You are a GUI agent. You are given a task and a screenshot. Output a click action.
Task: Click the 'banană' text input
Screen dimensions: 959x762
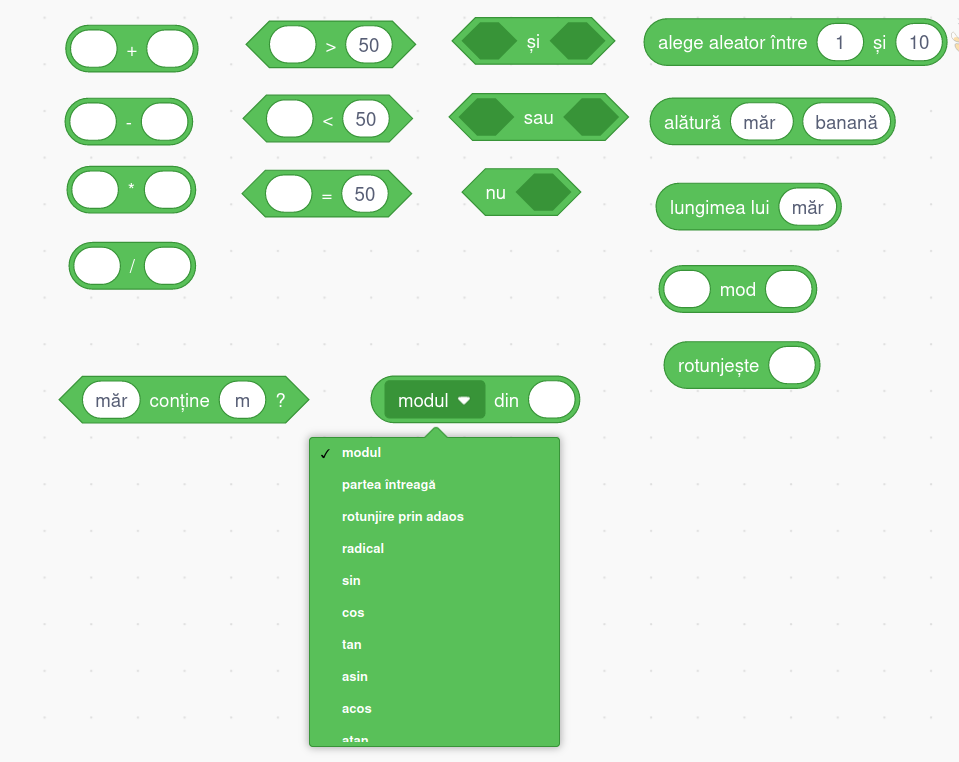pyautogui.click(x=846, y=123)
